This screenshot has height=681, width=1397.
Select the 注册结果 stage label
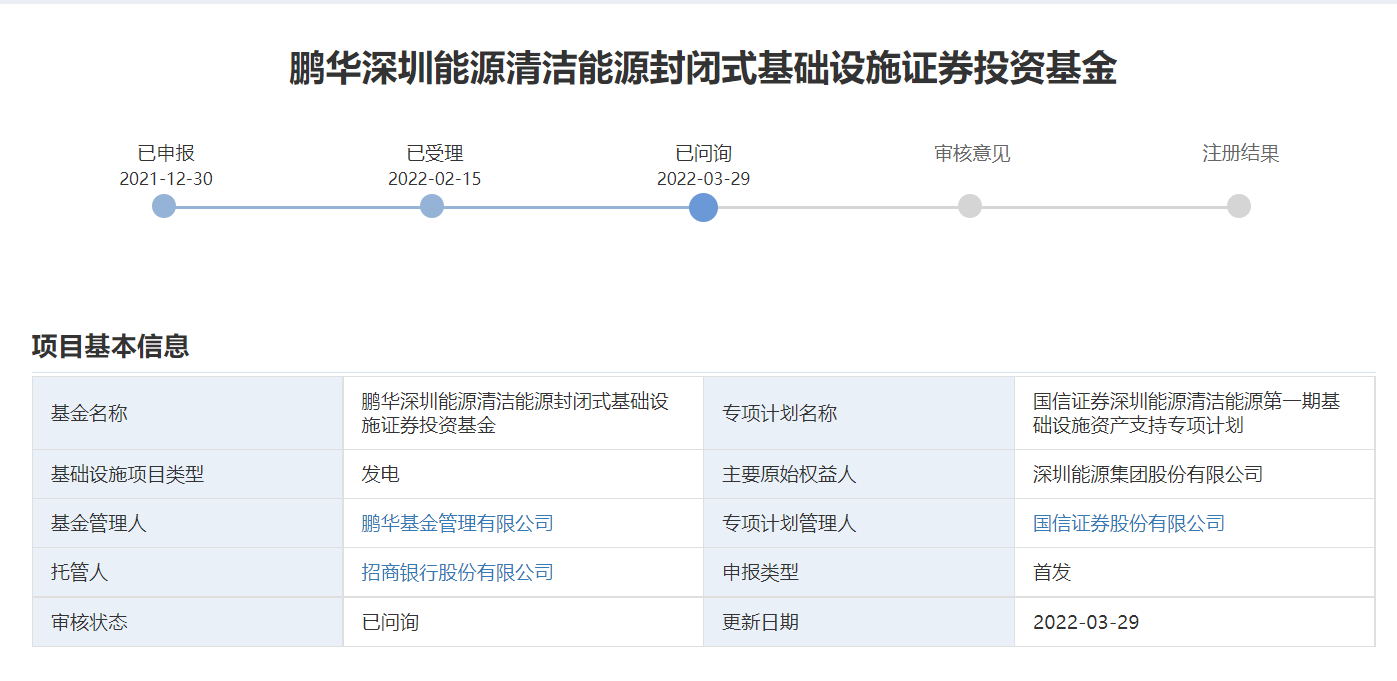(x=1240, y=153)
